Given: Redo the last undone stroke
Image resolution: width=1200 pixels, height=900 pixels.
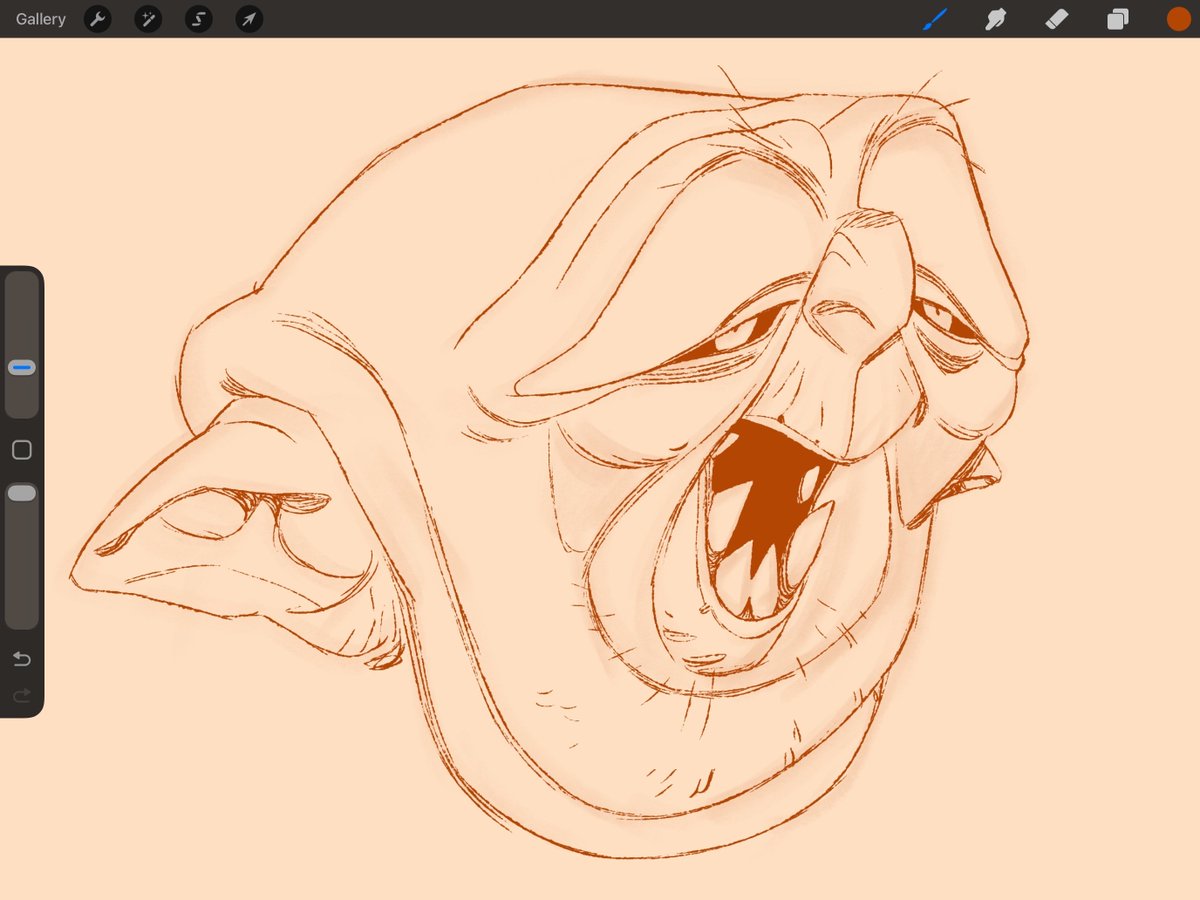Looking at the screenshot, I should click(22, 695).
